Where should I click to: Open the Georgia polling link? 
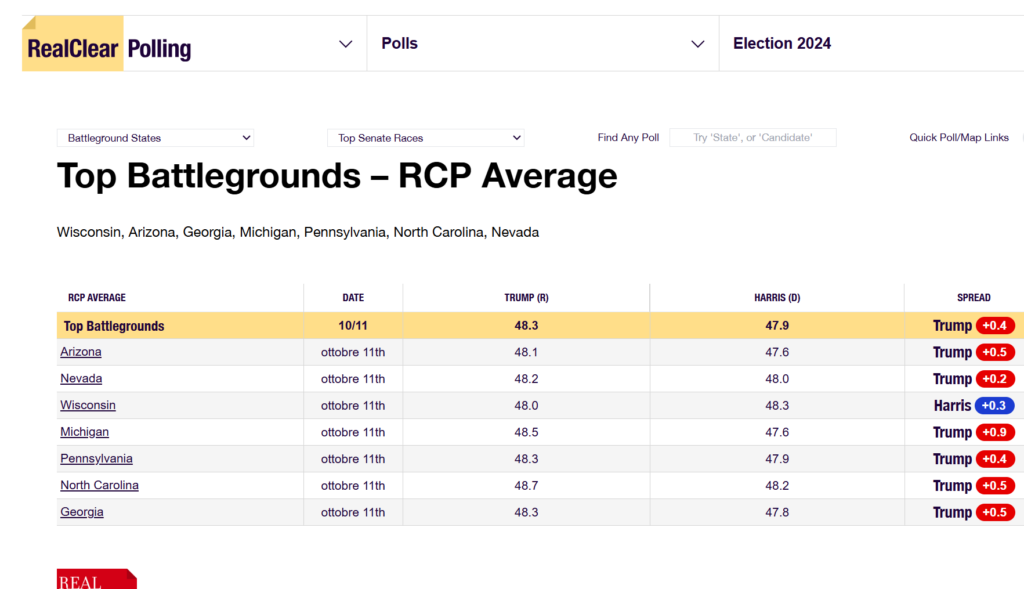point(82,512)
